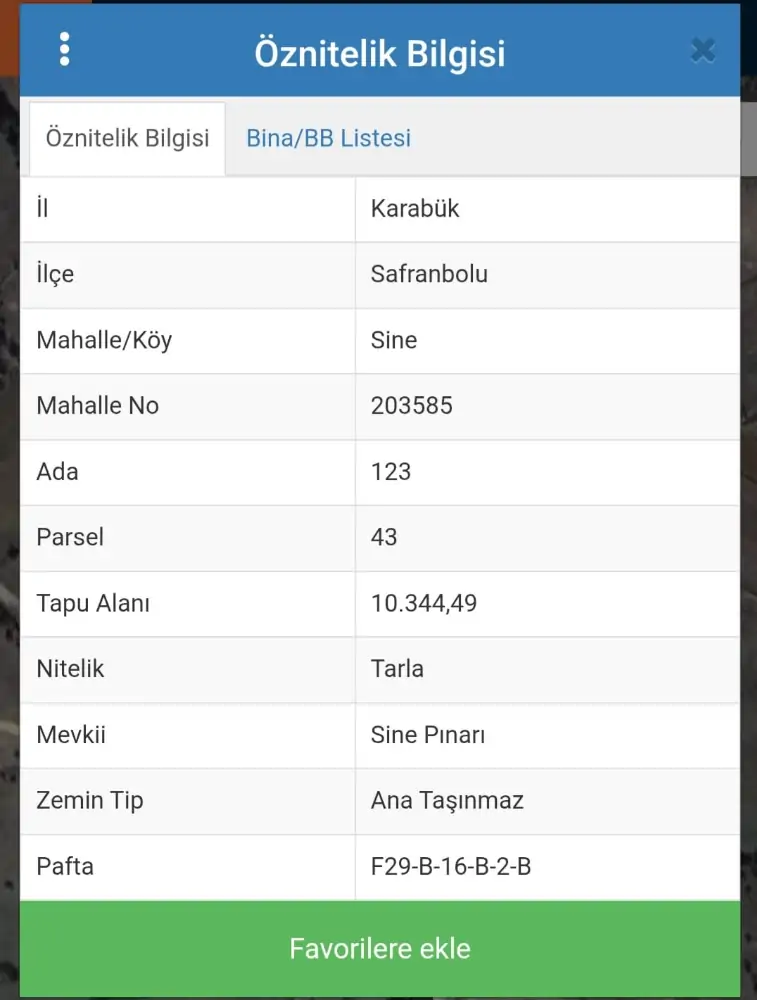This screenshot has height=1000, width=757.
Task: Click the Tapu Alanı value 10.344,49
Action: coord(424,603)
